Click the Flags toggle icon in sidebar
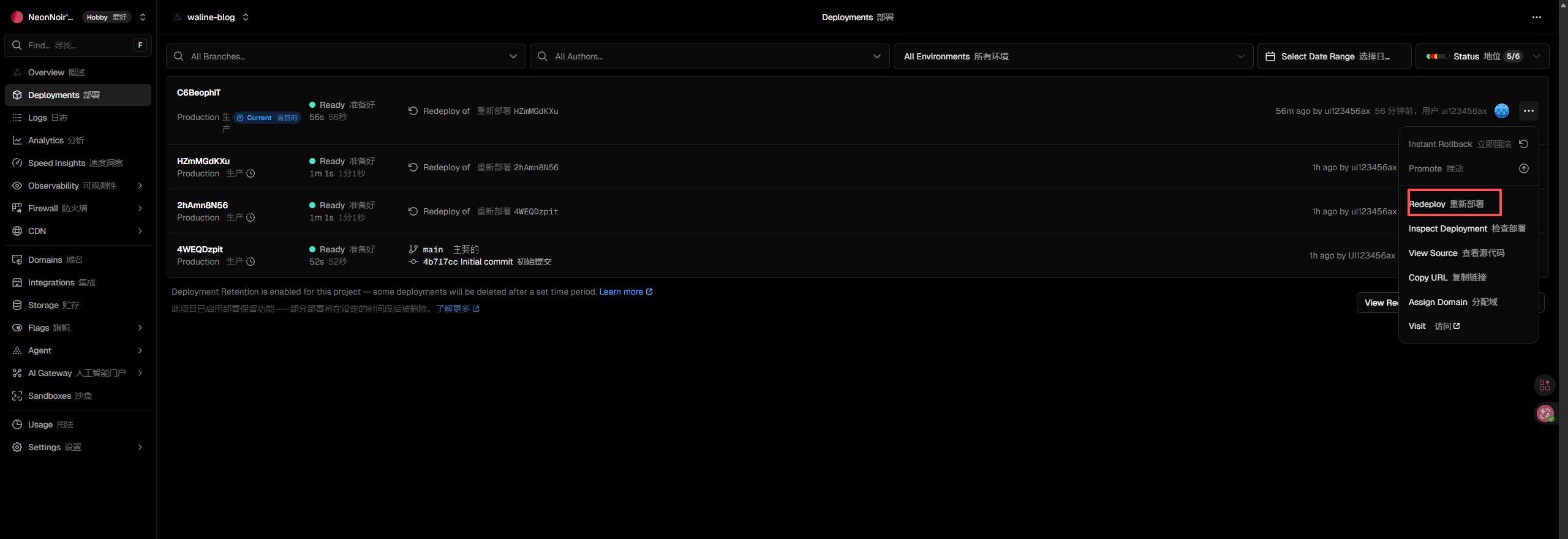This screenshot has height=539, width=1568. 17,328
